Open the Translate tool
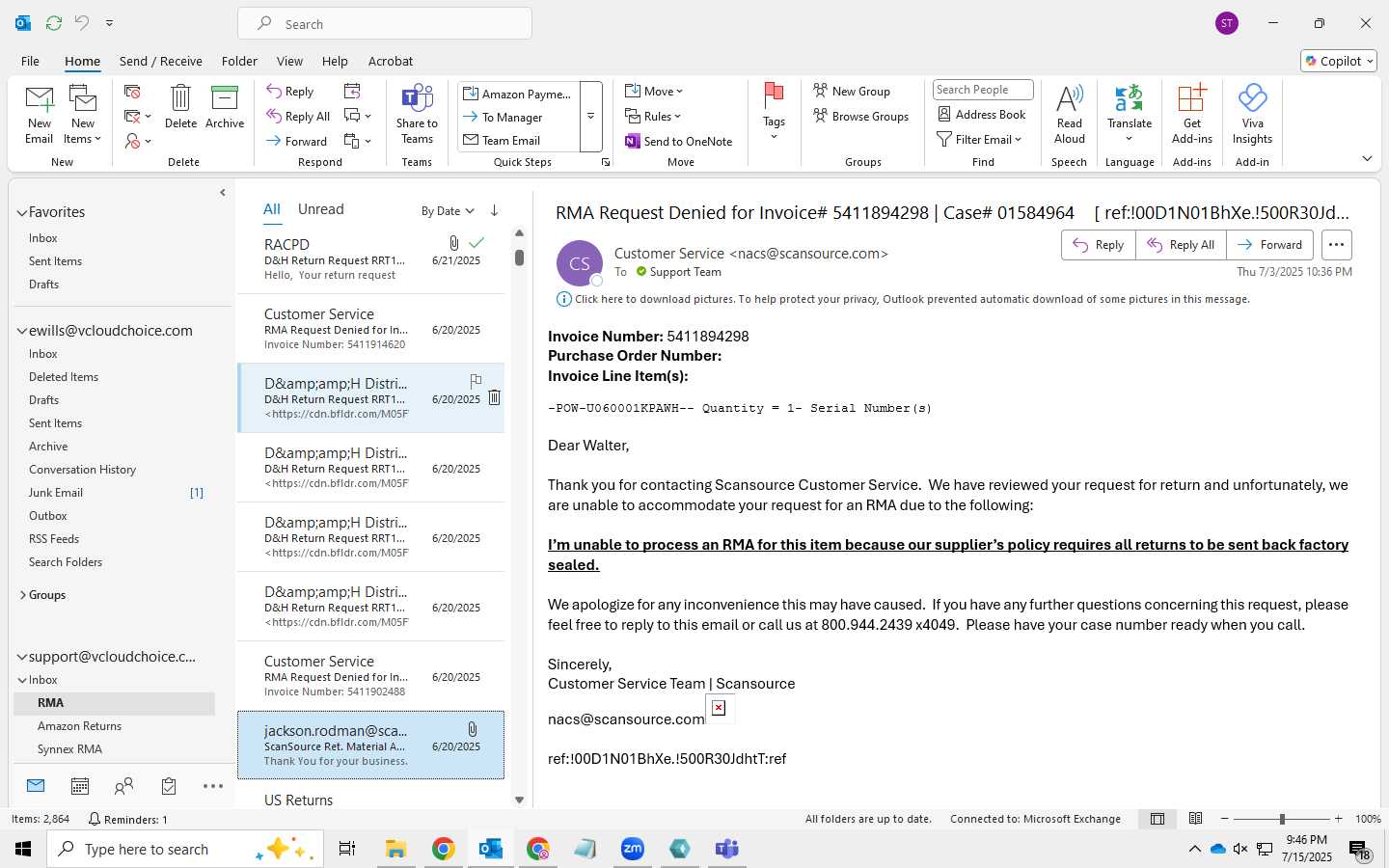The image size is (1389, 868). [1130, 113]
